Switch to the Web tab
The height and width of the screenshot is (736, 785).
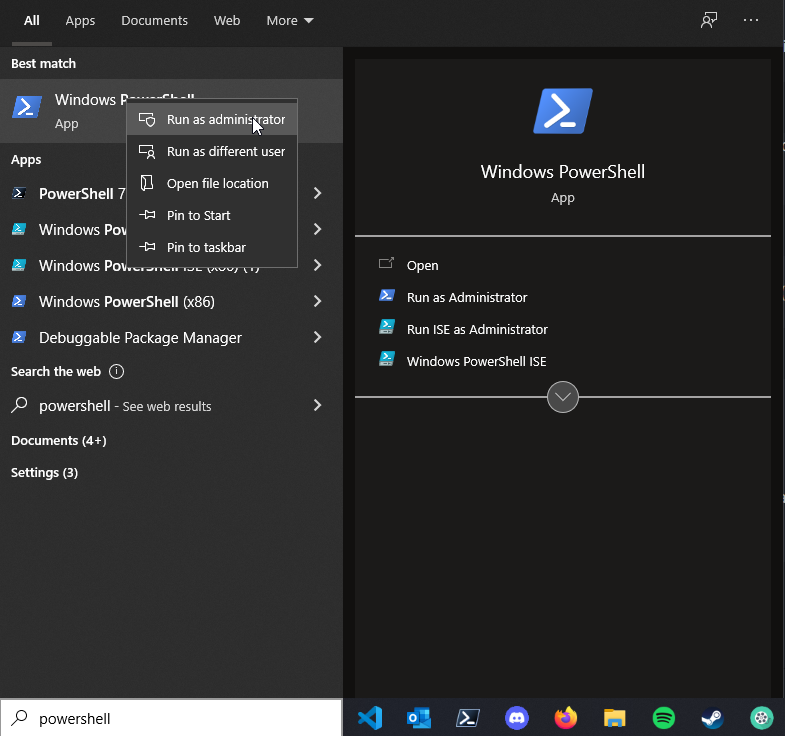[227, 21]
